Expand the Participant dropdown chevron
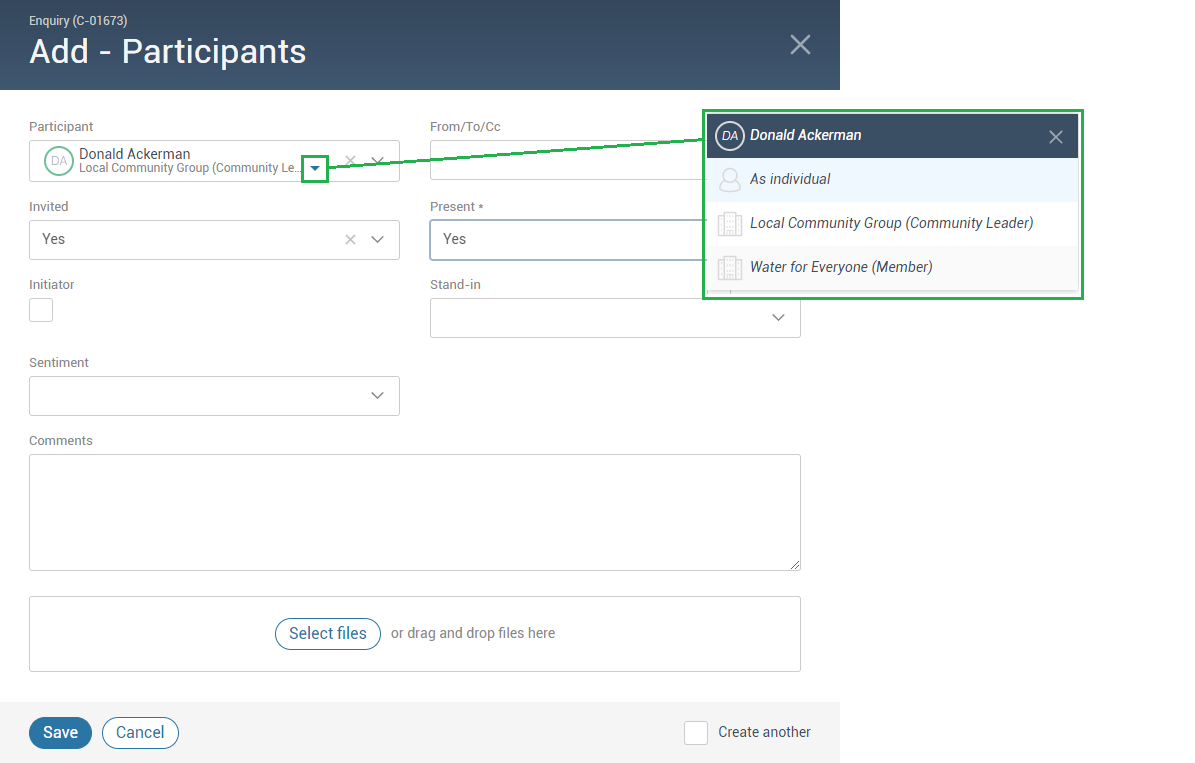The image size is (1195, 763). (x=378, y=161)
